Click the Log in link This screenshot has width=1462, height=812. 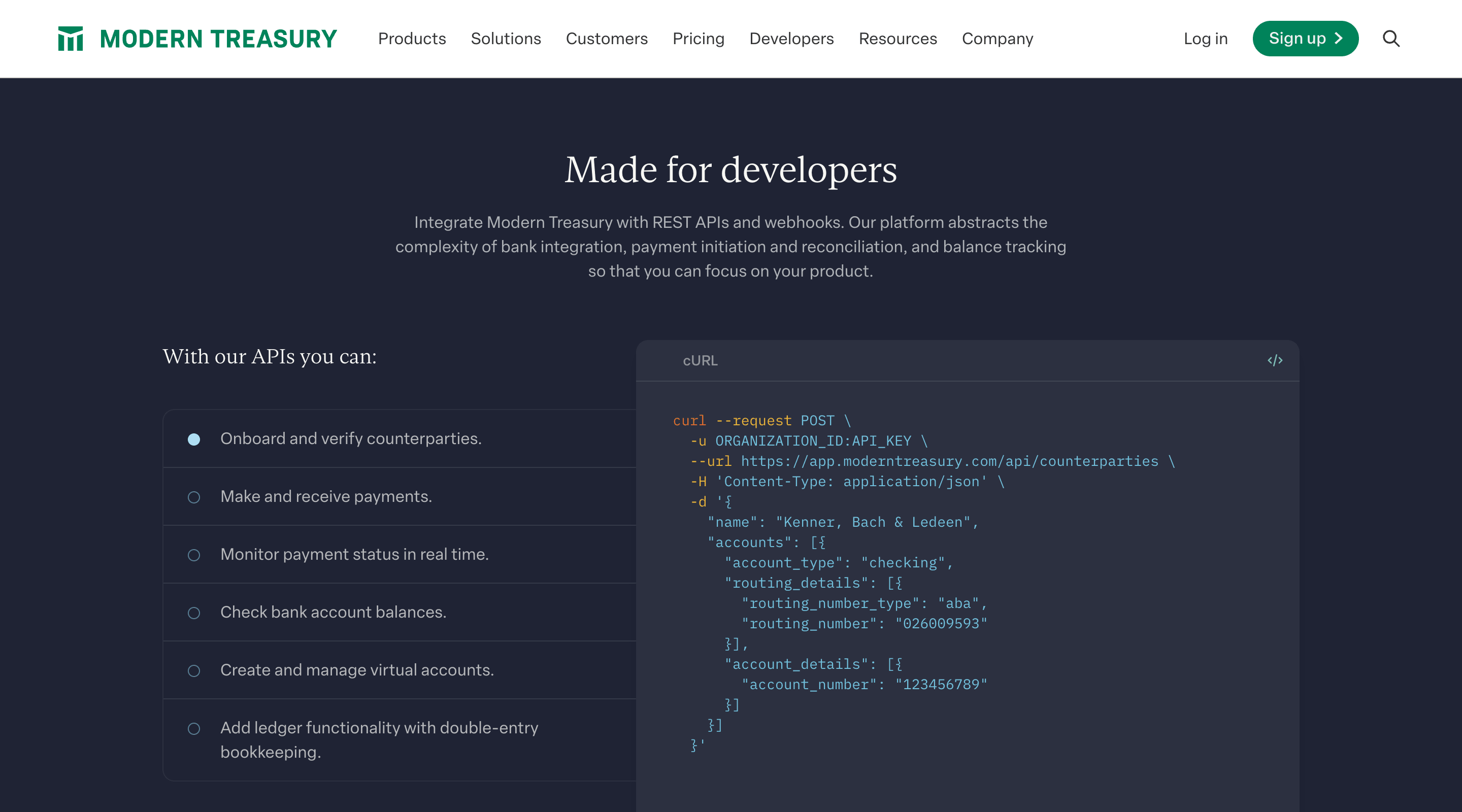click(1205, 38)
